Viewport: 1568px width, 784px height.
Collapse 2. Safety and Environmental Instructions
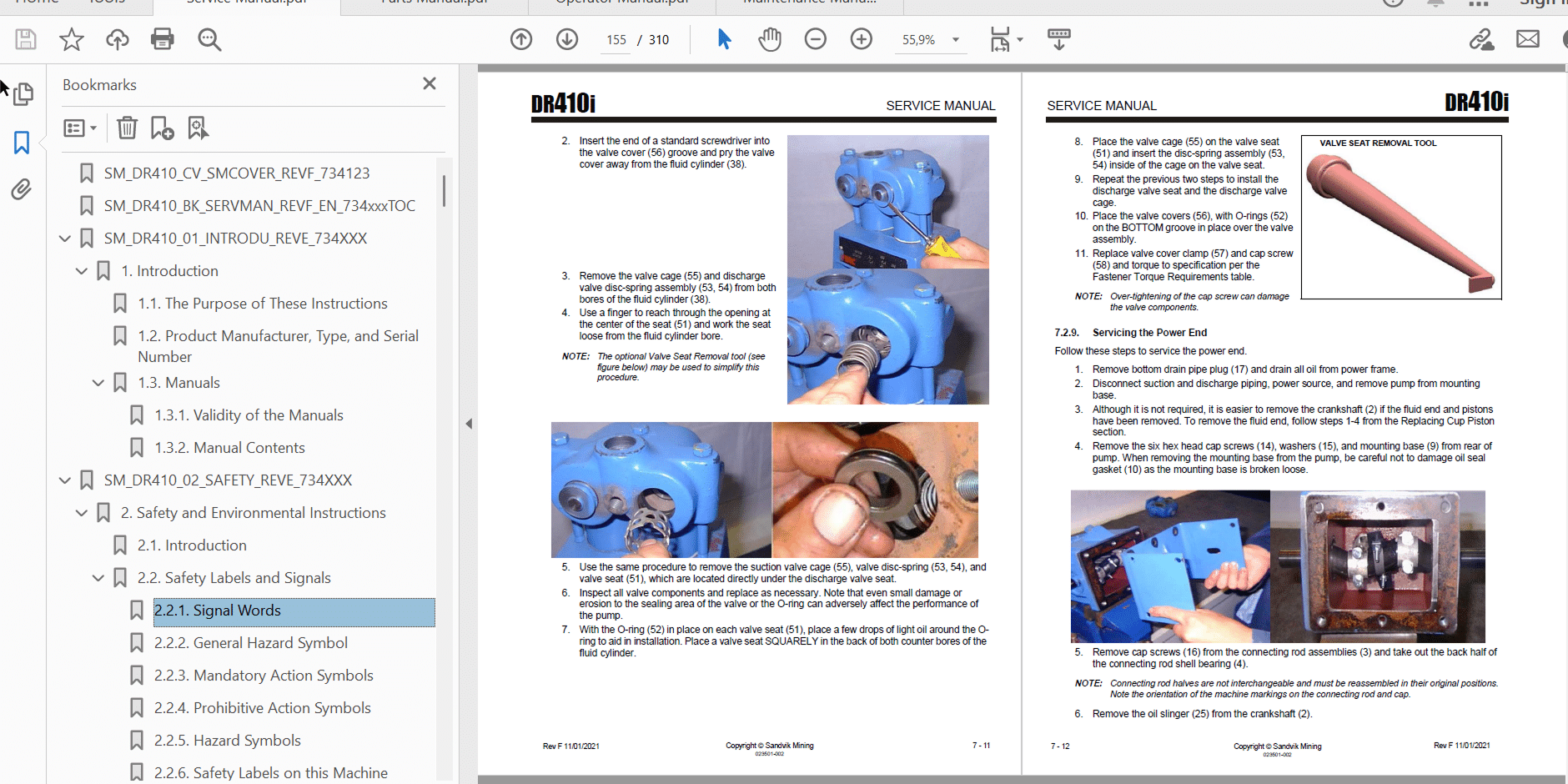click(82, 513)
